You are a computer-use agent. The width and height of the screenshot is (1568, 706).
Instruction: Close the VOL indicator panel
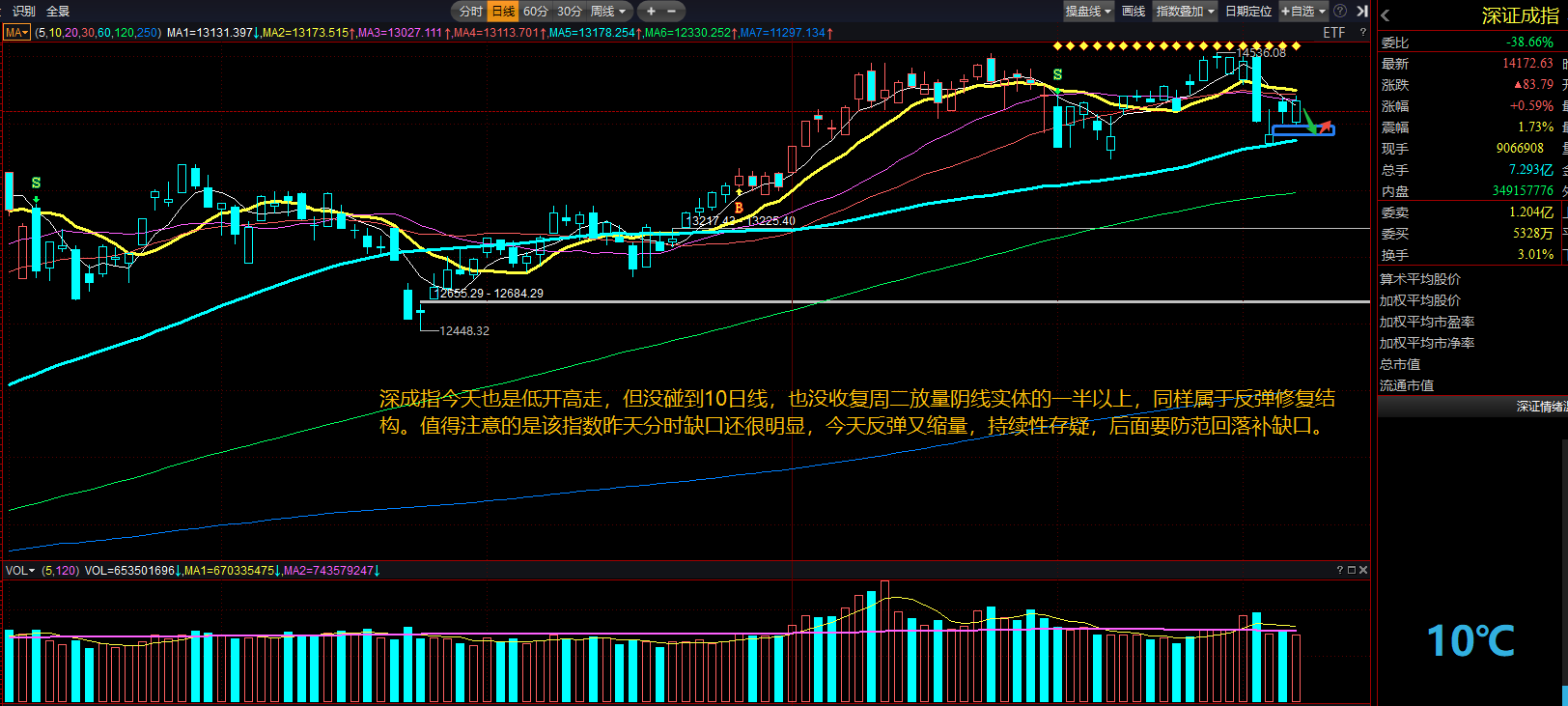pyautogui.click(x=1363, y=571)
